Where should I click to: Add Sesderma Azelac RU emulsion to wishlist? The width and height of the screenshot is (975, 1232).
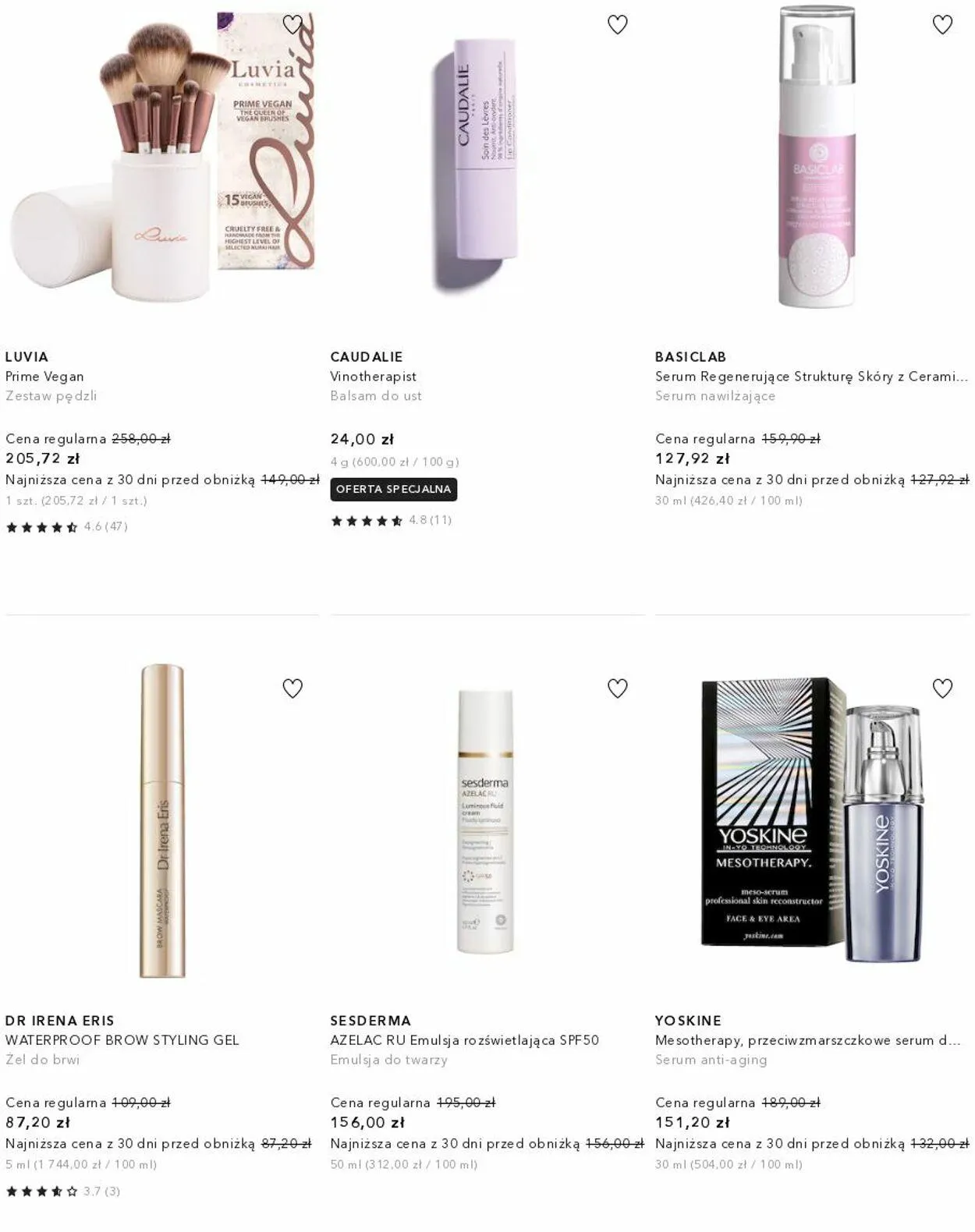point(617,689)
